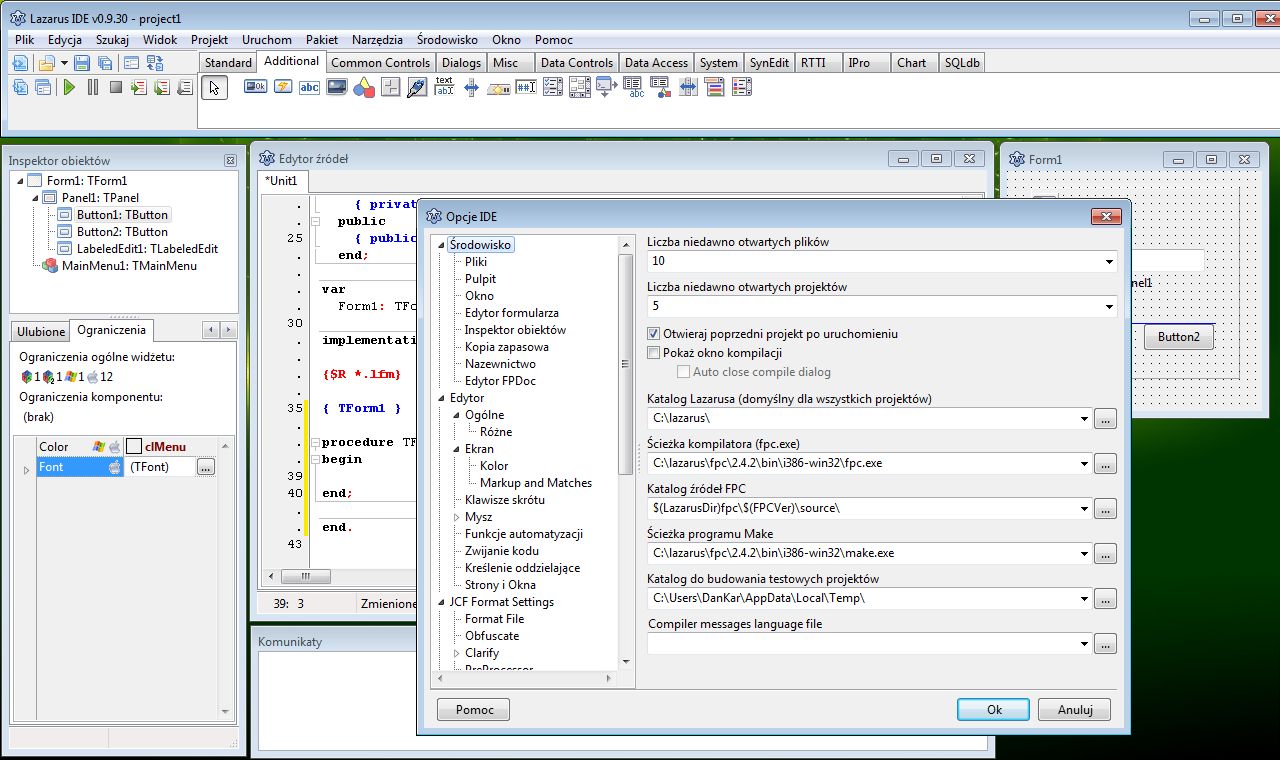Open the toolbar Open-file dropdown arrow

coord(64,63)
